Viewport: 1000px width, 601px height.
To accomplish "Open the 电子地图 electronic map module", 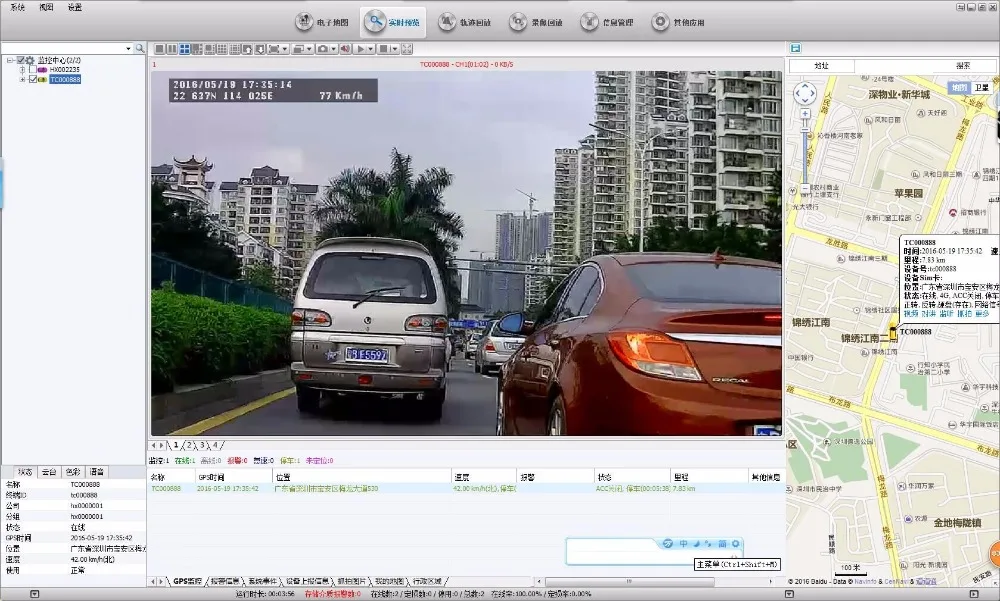I will pos(323,22).
